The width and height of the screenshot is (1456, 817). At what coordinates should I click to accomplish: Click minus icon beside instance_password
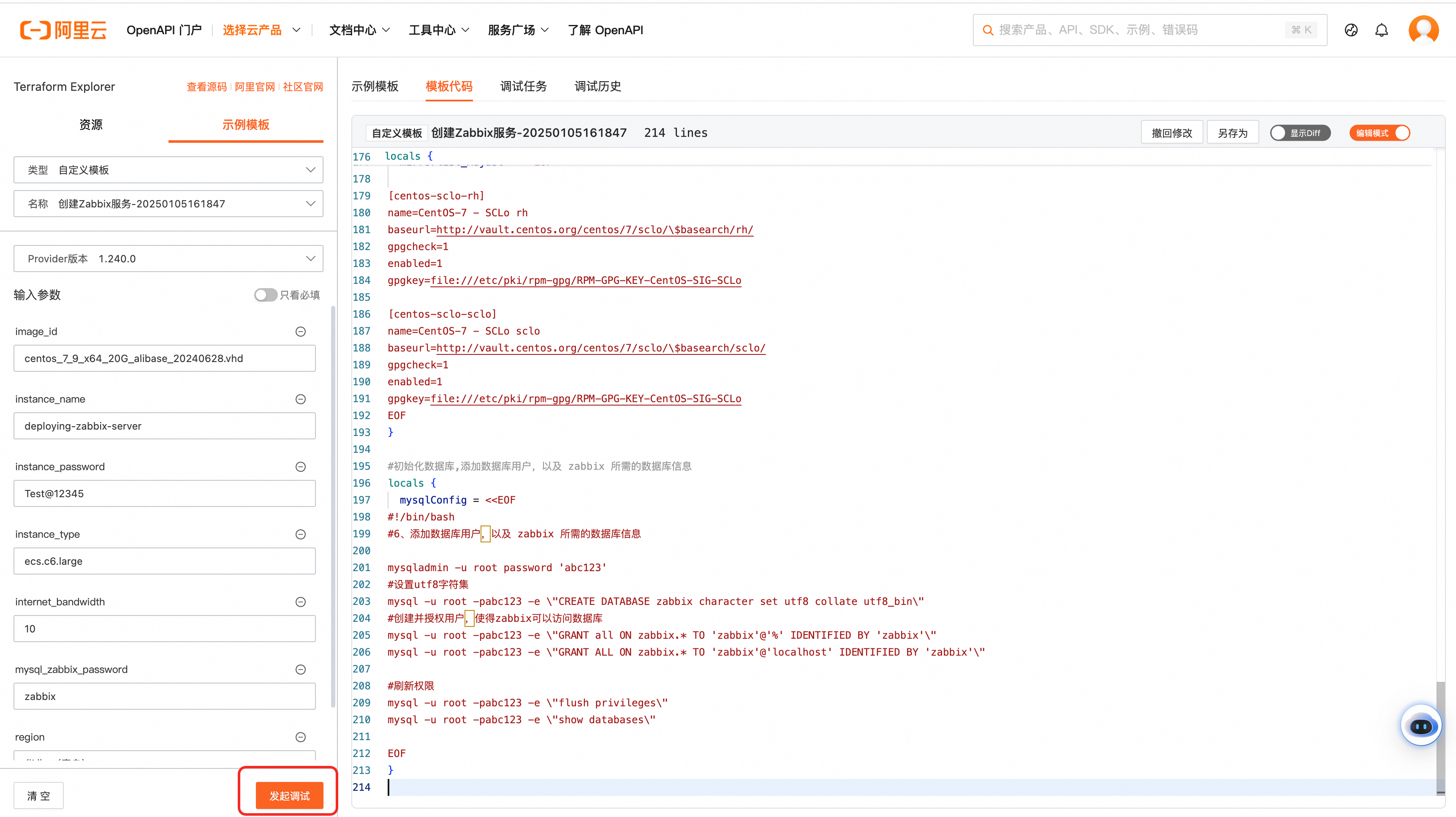point(301,467)
